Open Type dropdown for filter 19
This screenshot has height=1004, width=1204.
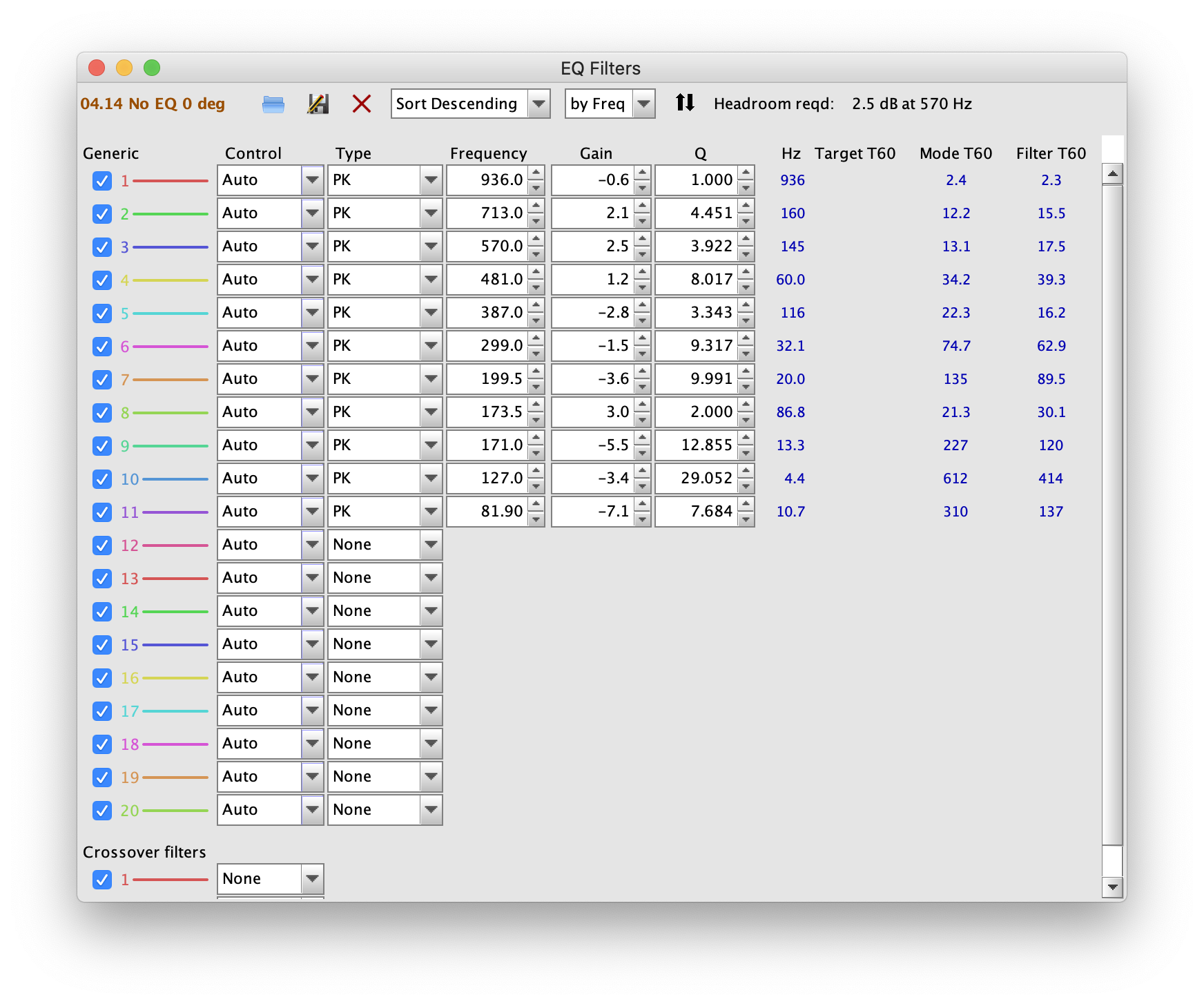tap(385, 777)
